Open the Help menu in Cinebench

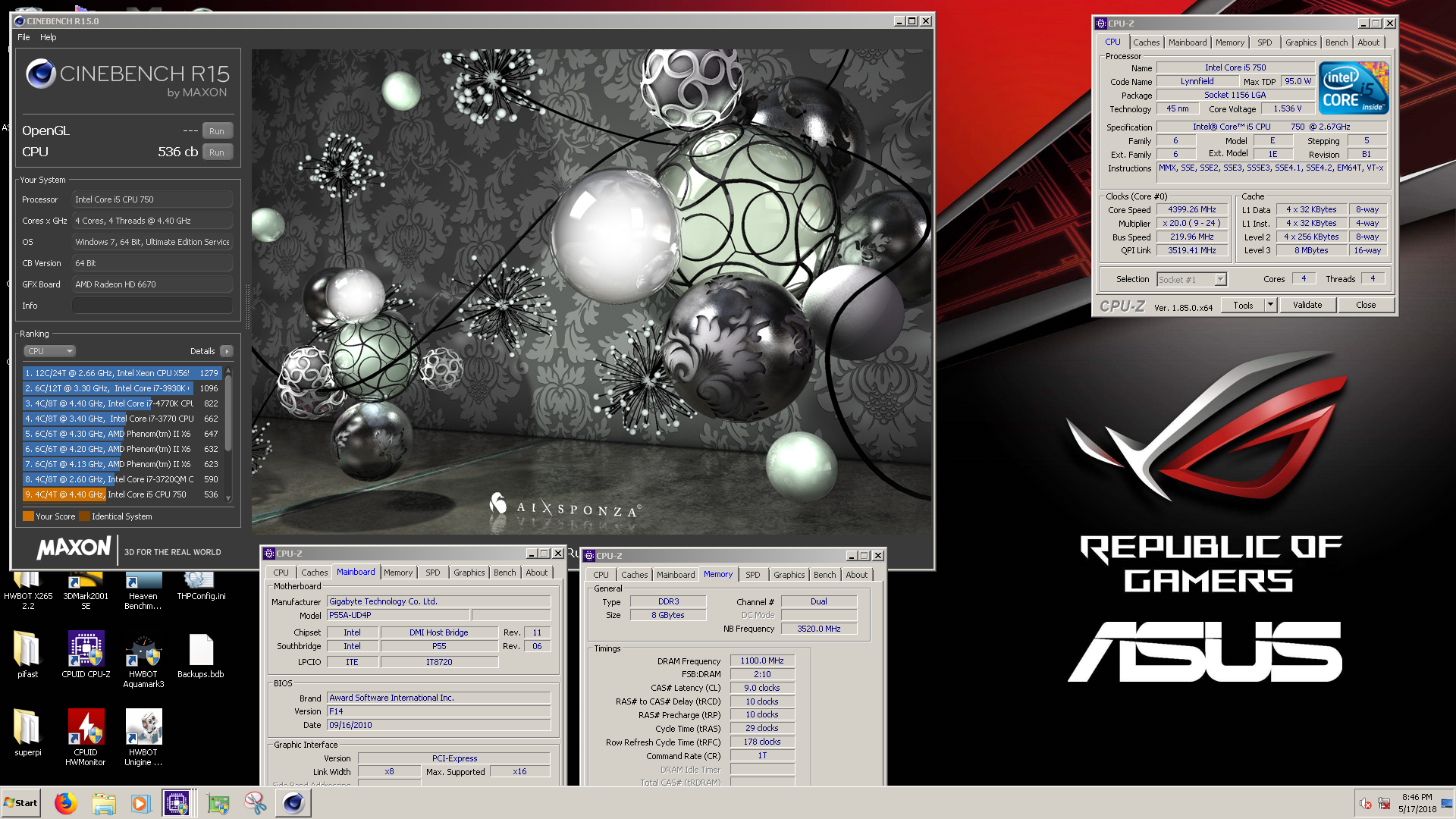point(48,37)
